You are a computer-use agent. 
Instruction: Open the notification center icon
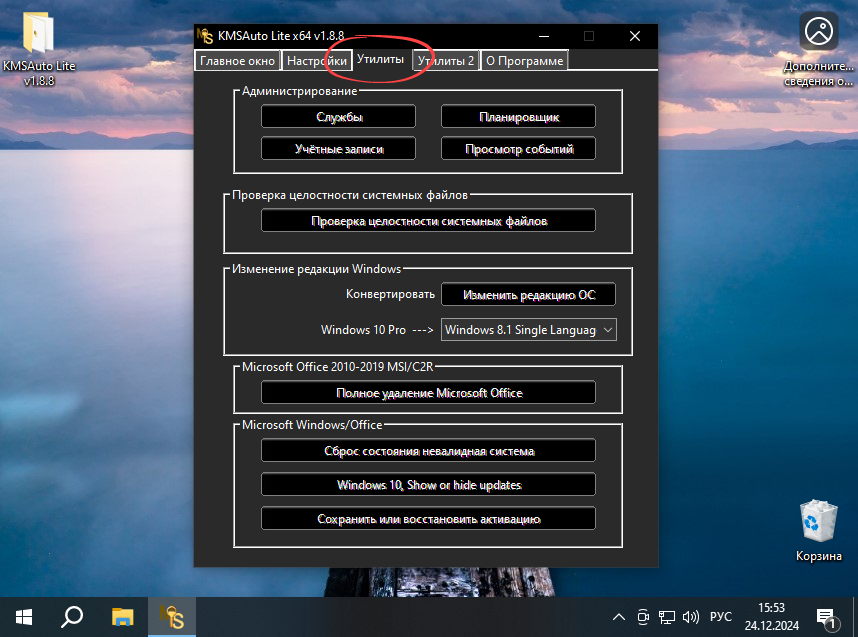[826, 616]
